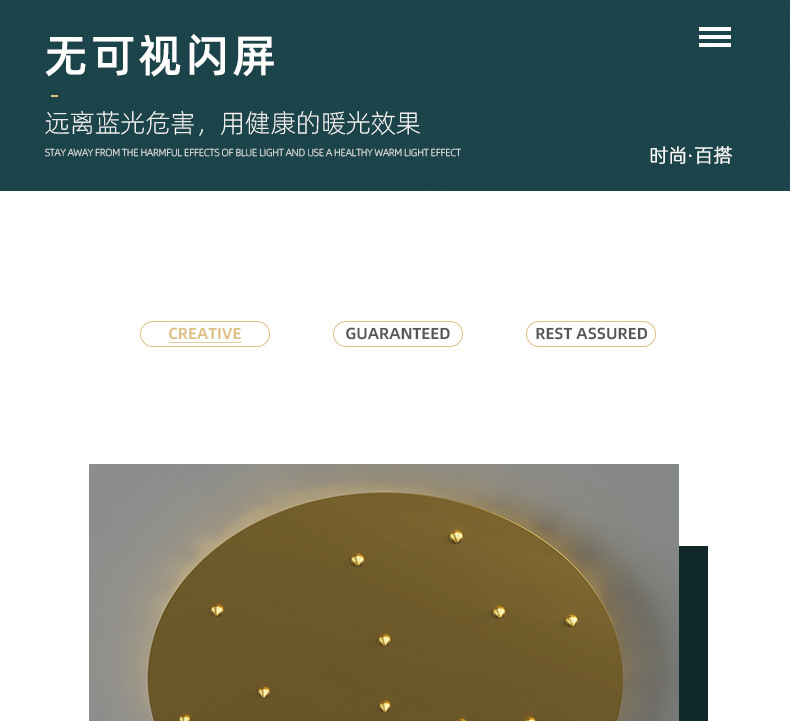Click the small gold dash under headline
Screen dimensions: 790x721
tap(54, 95)
